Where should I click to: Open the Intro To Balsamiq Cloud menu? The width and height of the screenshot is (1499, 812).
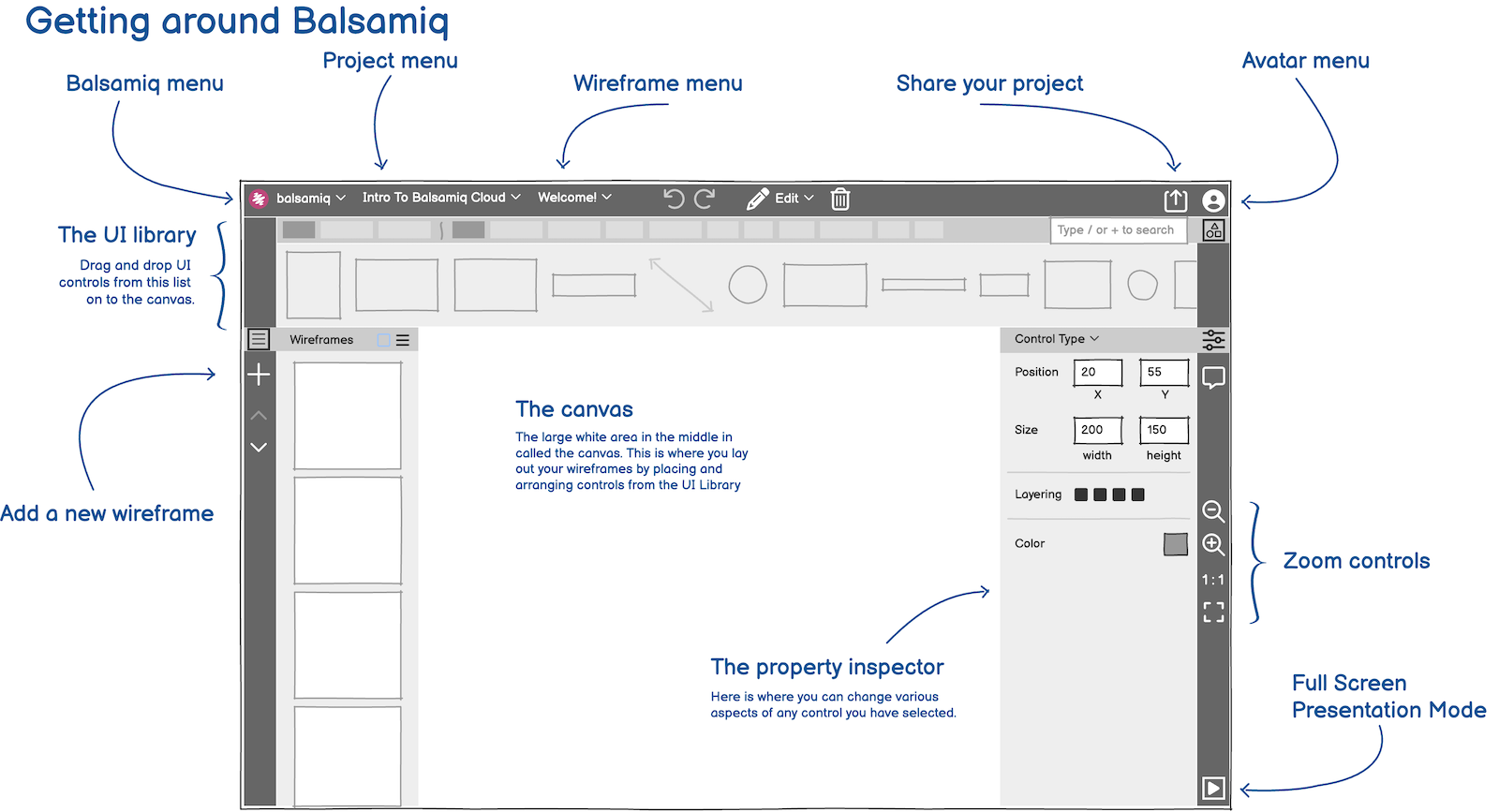click(440, 198)
